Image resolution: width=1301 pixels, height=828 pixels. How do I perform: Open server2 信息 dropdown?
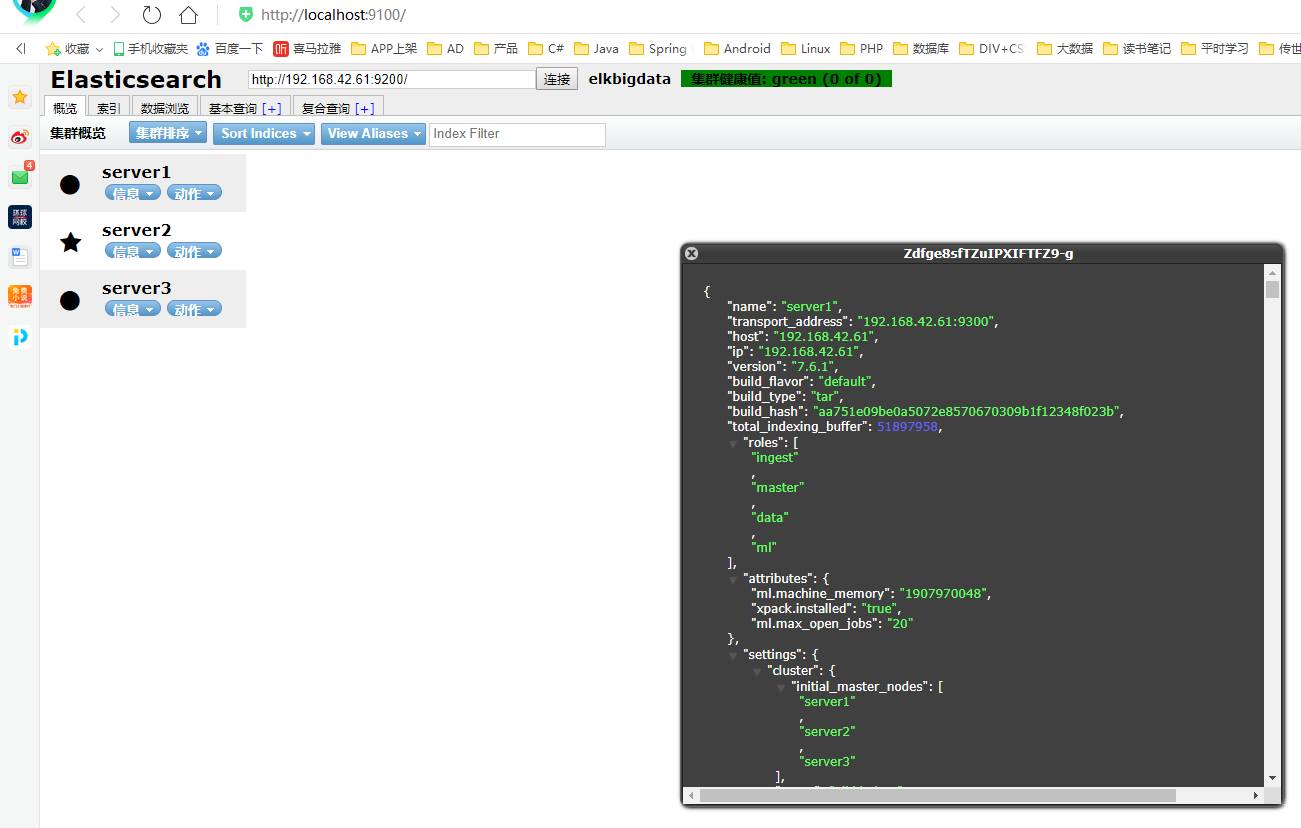tap(132, 251)
